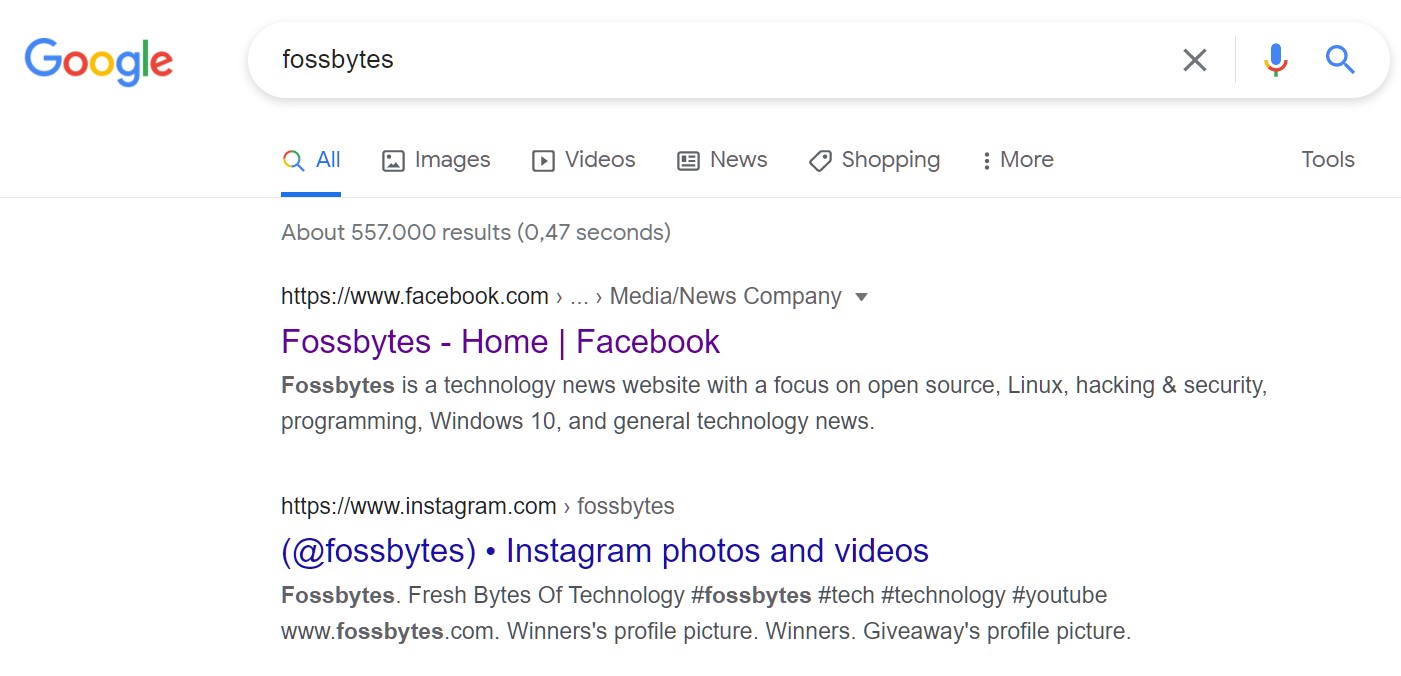The width and height of the screenshot is (1401, 676).
Task: Click the News tab newspaper icon
Action: pos(688,161)
